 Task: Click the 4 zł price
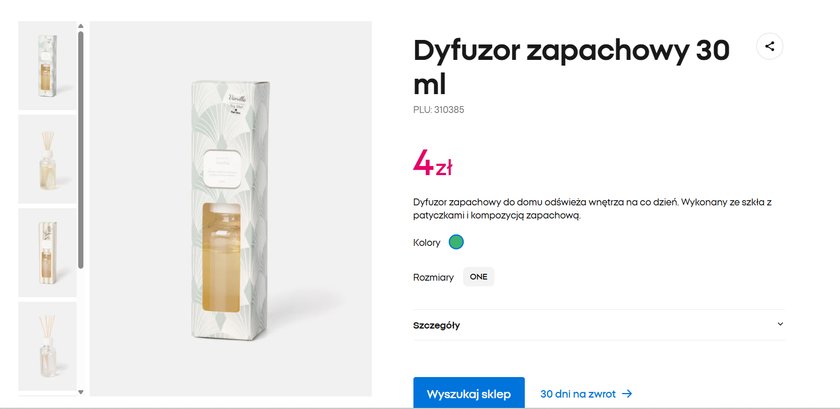coord(432,162)
